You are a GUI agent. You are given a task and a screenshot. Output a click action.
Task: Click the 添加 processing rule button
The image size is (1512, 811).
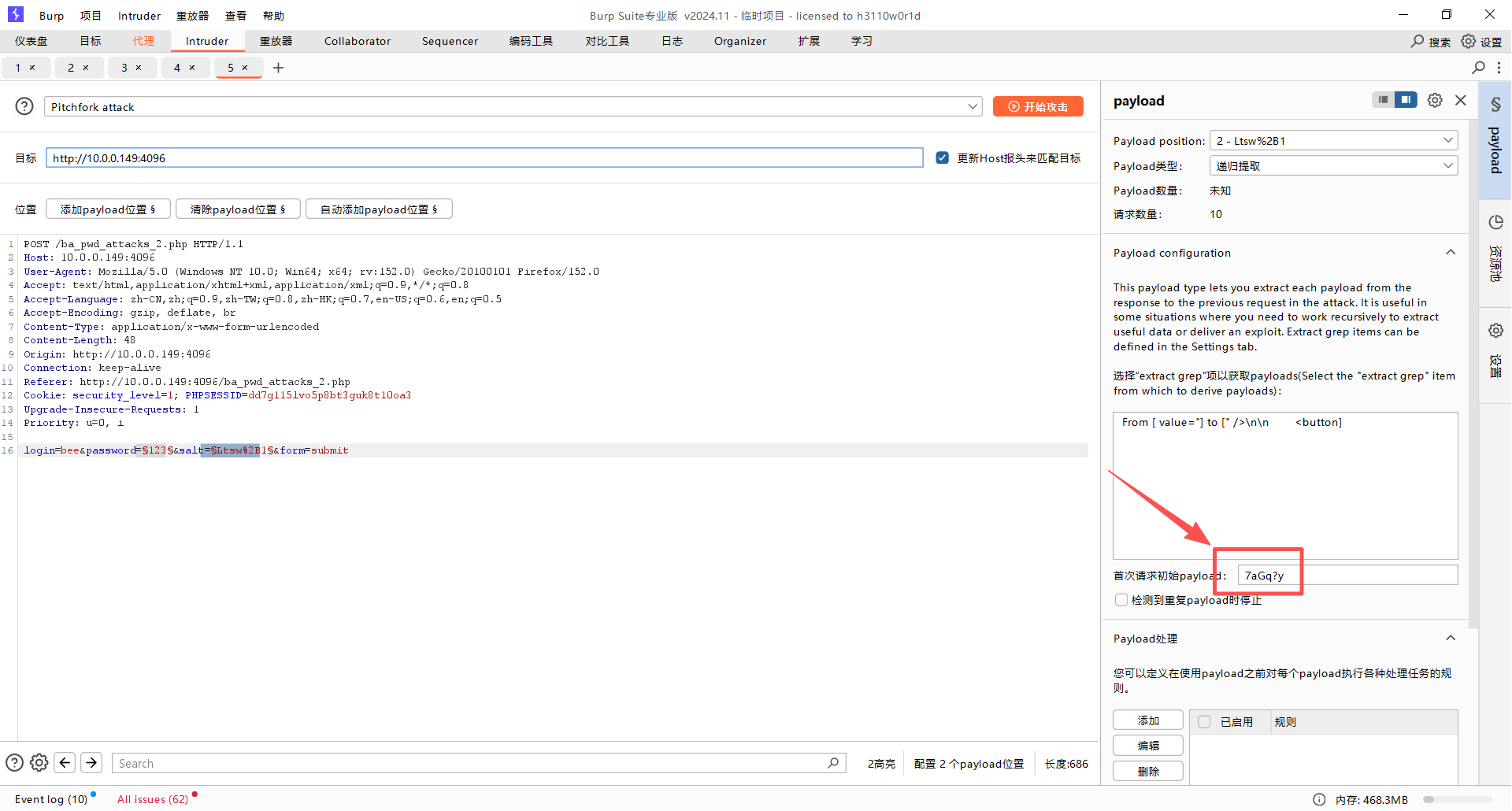[1148, 720]
